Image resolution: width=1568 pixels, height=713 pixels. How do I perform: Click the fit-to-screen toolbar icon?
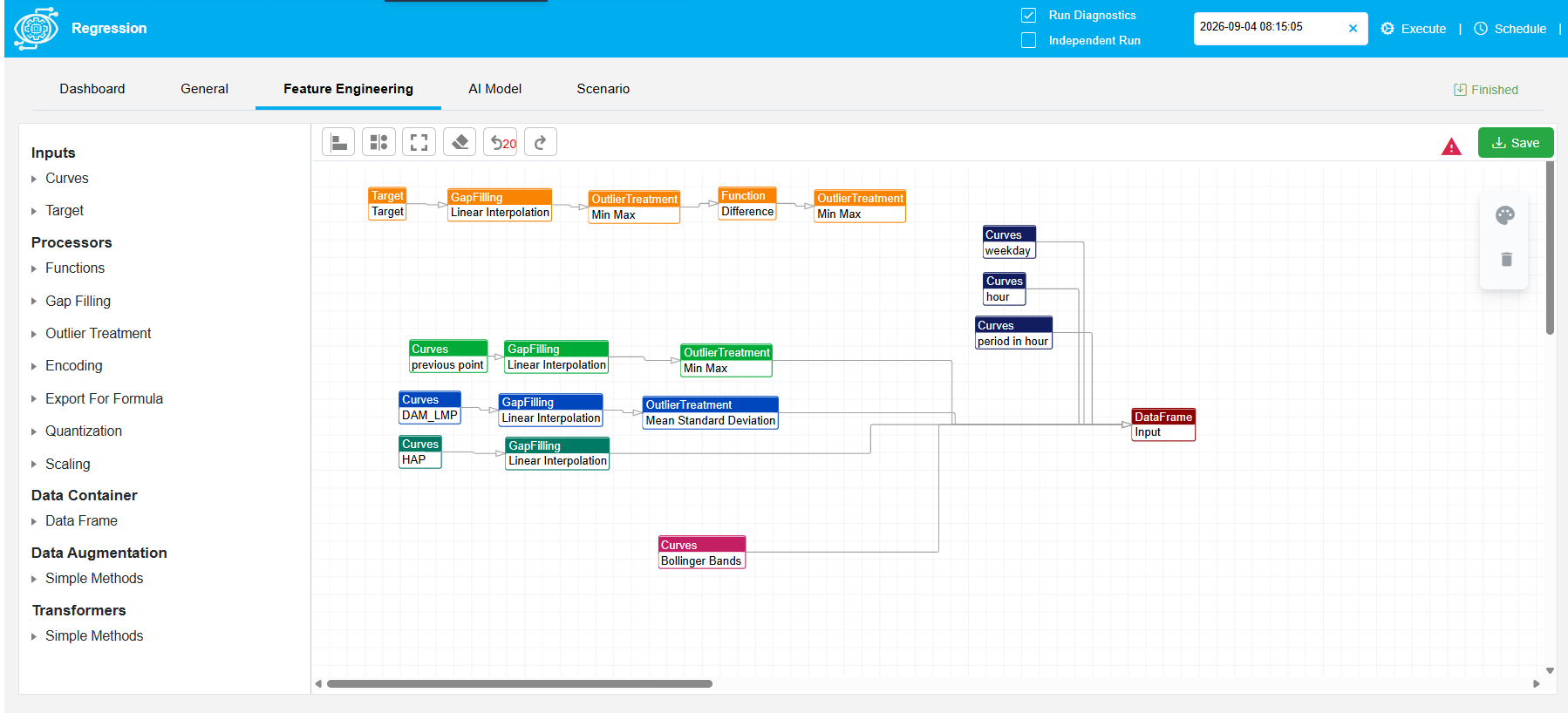tap(419, 142)
